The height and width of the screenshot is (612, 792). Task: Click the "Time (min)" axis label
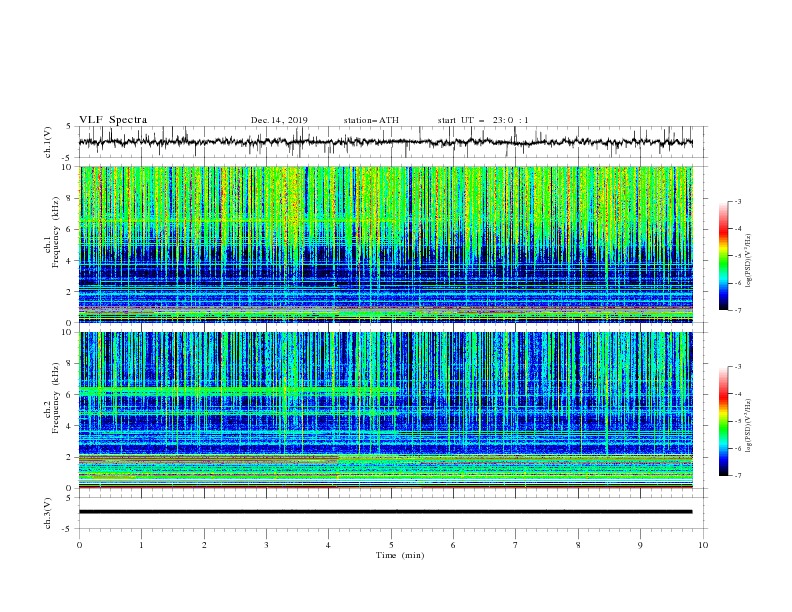tap(400, 555)
